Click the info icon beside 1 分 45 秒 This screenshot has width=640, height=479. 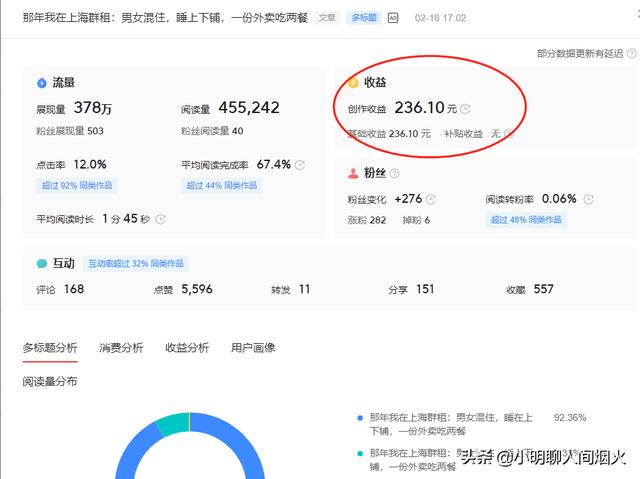click(x=160, y=219)
